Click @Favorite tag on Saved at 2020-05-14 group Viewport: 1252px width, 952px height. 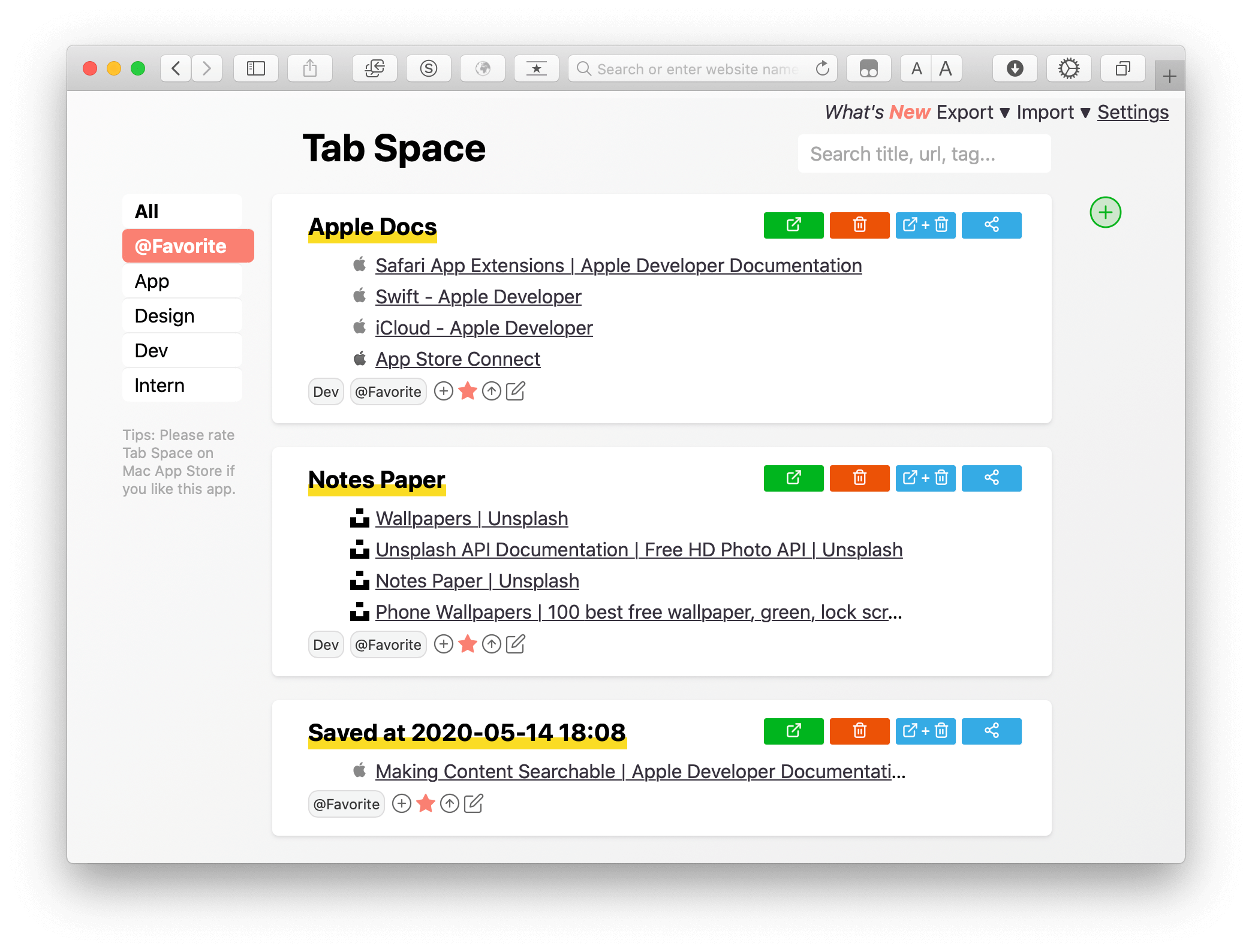(x=346, y=805)
